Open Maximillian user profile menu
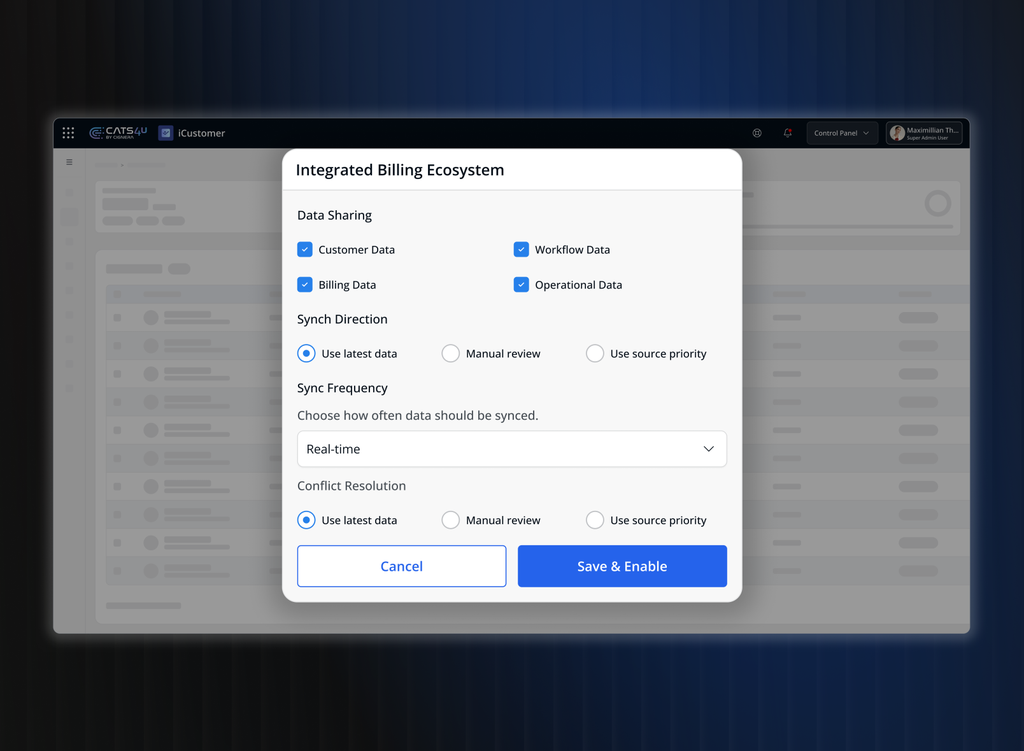The width and height of the screenshot is (1024, 751). coord(924,133)
